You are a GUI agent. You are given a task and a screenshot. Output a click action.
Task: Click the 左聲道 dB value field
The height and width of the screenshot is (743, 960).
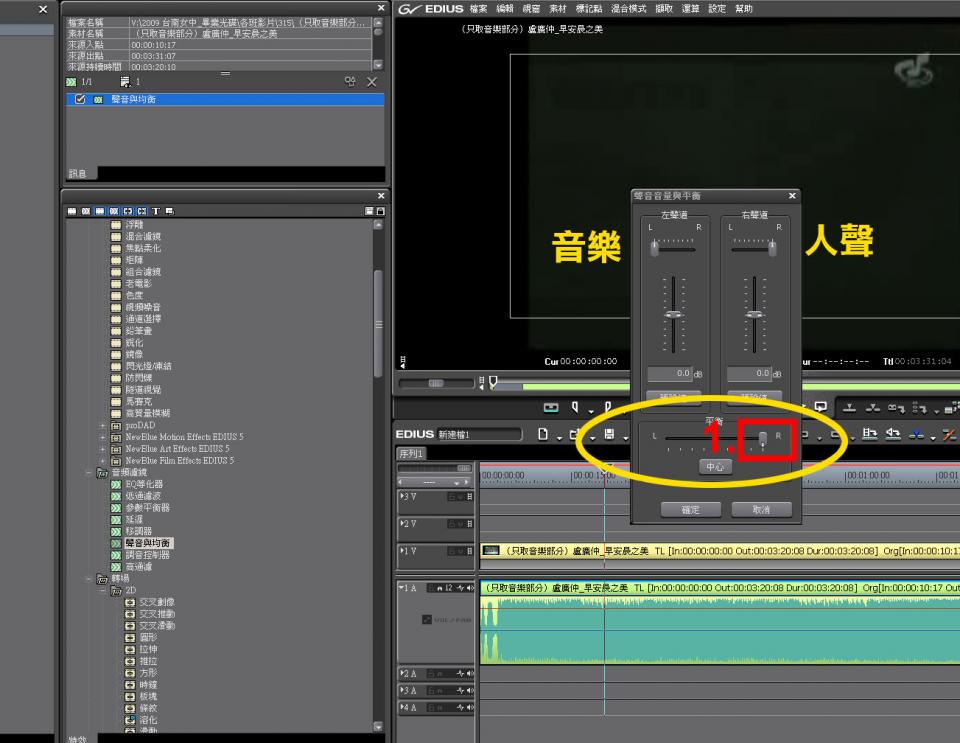(670, 373)
